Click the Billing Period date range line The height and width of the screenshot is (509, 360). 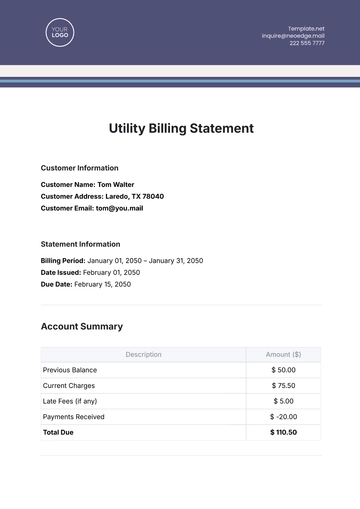tap(122, 261)
